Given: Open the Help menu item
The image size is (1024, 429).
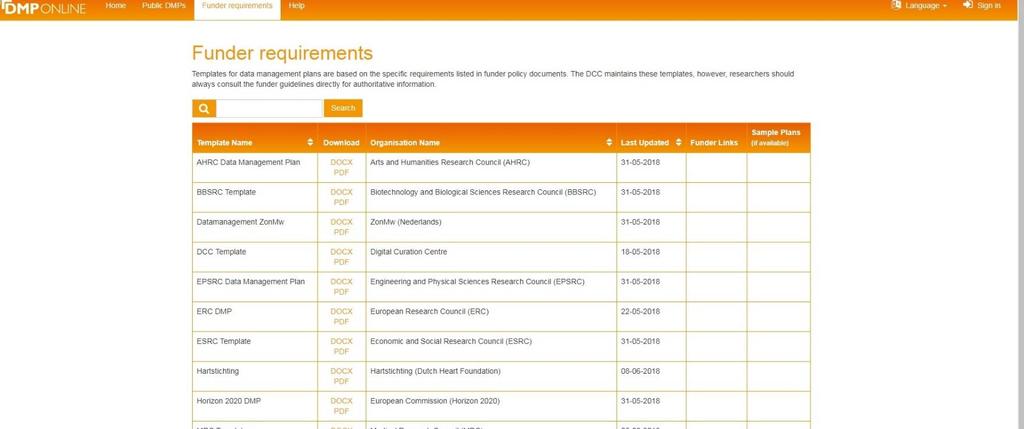Looking at the screenshot, I should [x=296, y=6].
